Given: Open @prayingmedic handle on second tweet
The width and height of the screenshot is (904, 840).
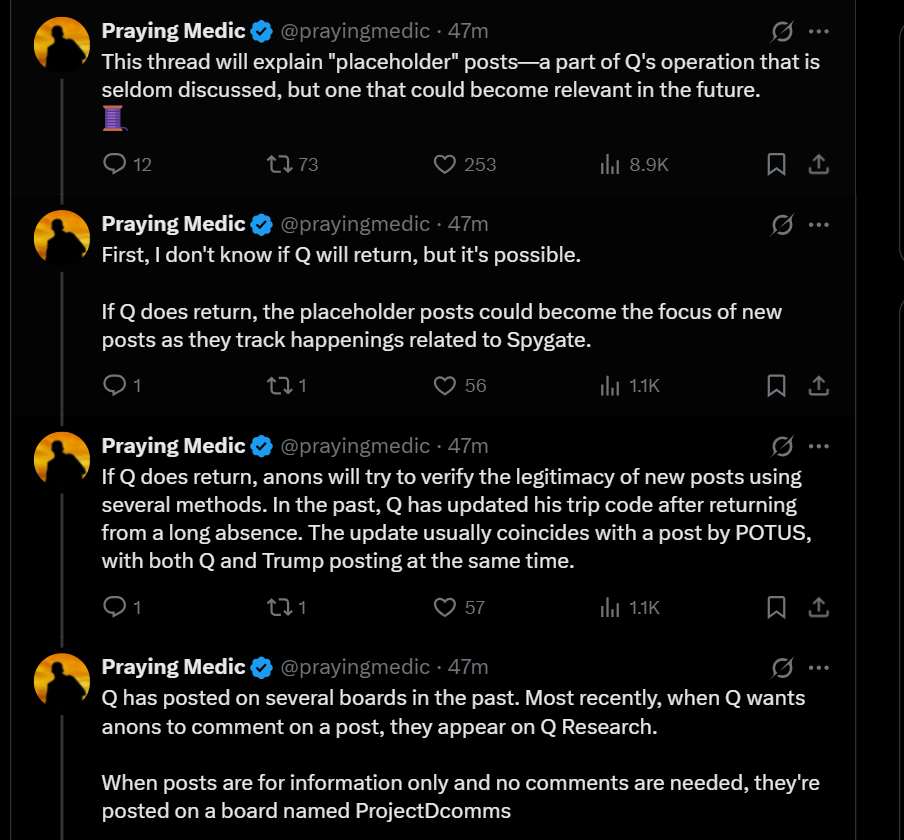Looking at the screenshot, I should 356,224.
